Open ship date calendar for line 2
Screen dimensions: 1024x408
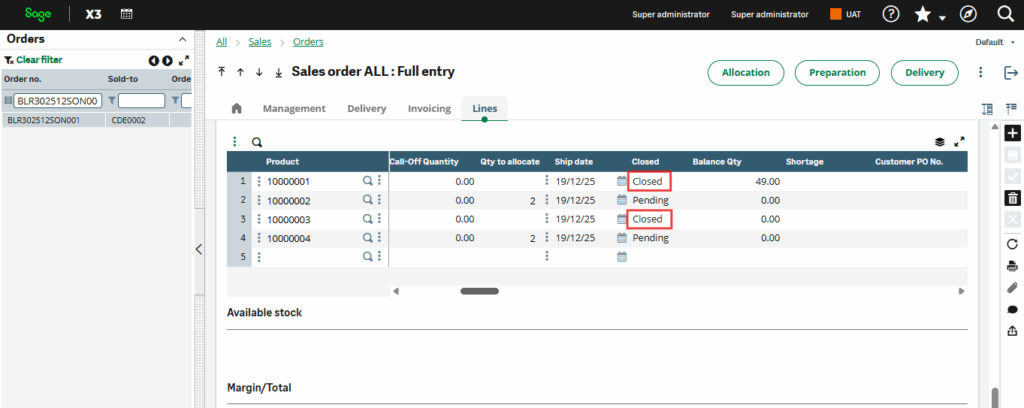(x=622, y=200)
